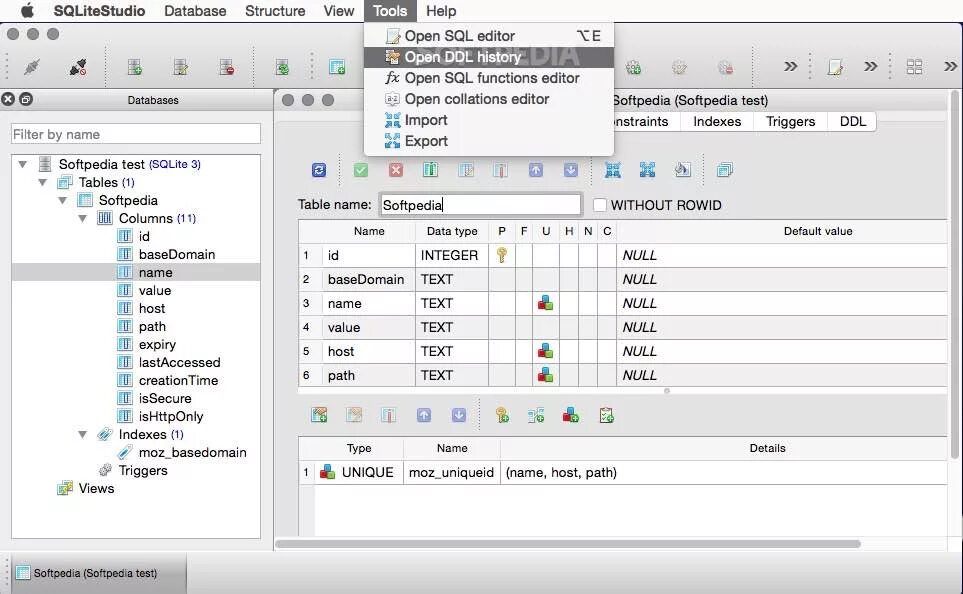Collapse the Indexes (1) tree node
The image size is (963, 594).
82,434
